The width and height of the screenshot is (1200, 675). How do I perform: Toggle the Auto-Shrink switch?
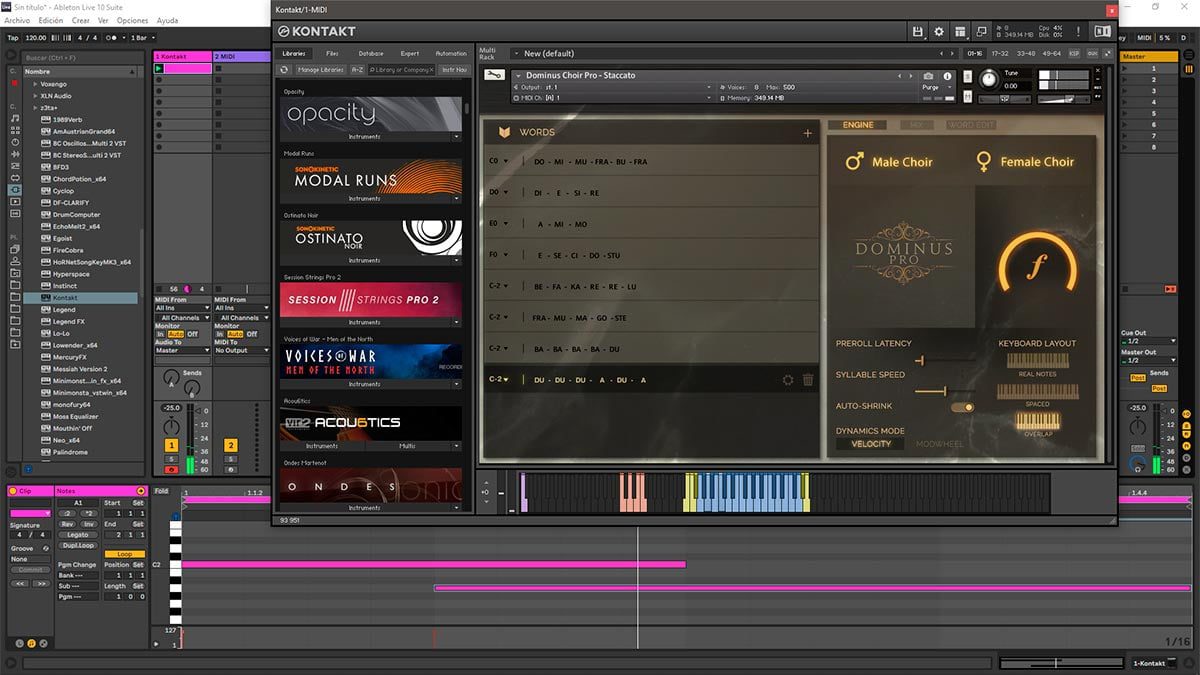pyautogui.click(x=962, y=407)
